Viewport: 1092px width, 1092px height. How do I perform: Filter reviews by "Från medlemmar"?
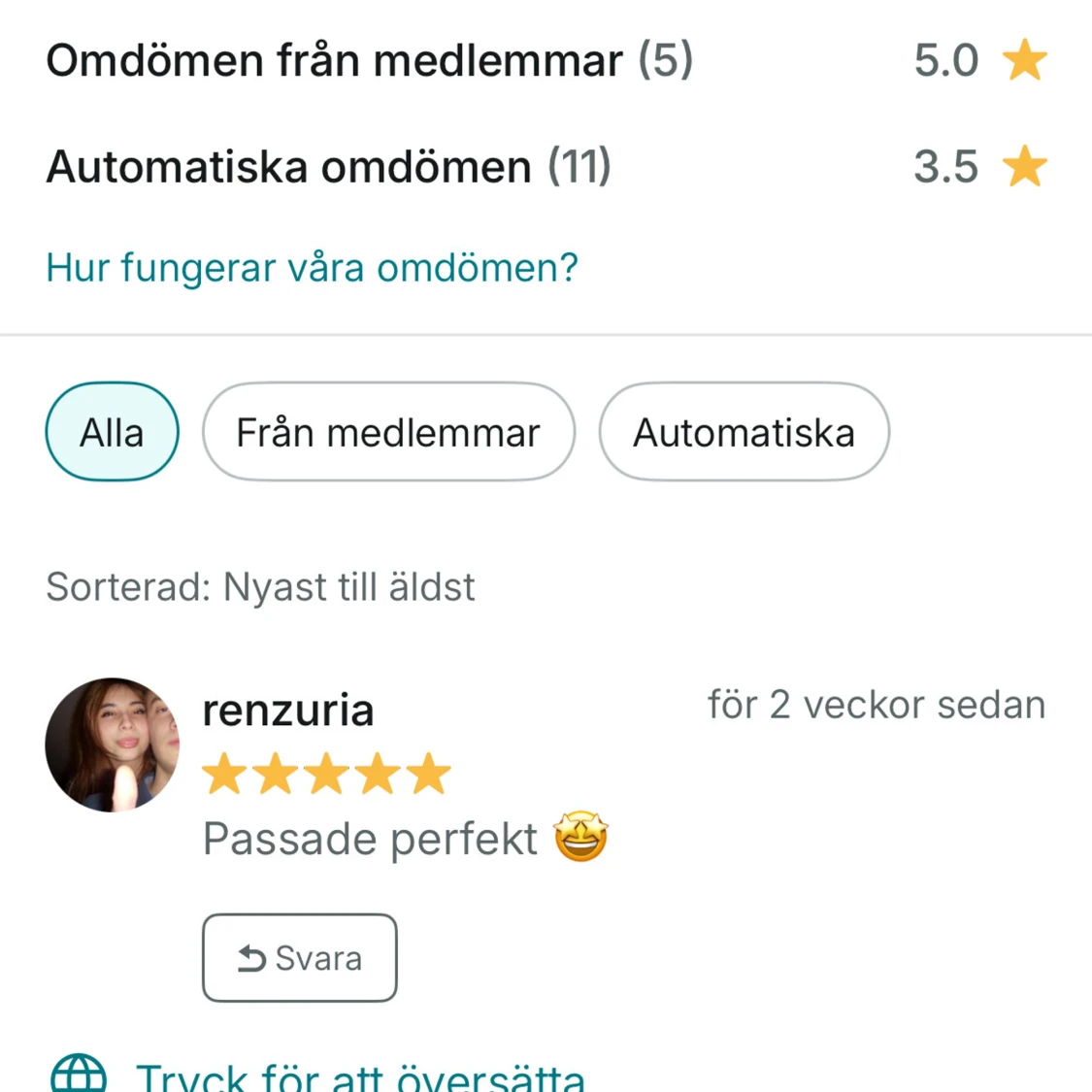(x=388, y=432)
